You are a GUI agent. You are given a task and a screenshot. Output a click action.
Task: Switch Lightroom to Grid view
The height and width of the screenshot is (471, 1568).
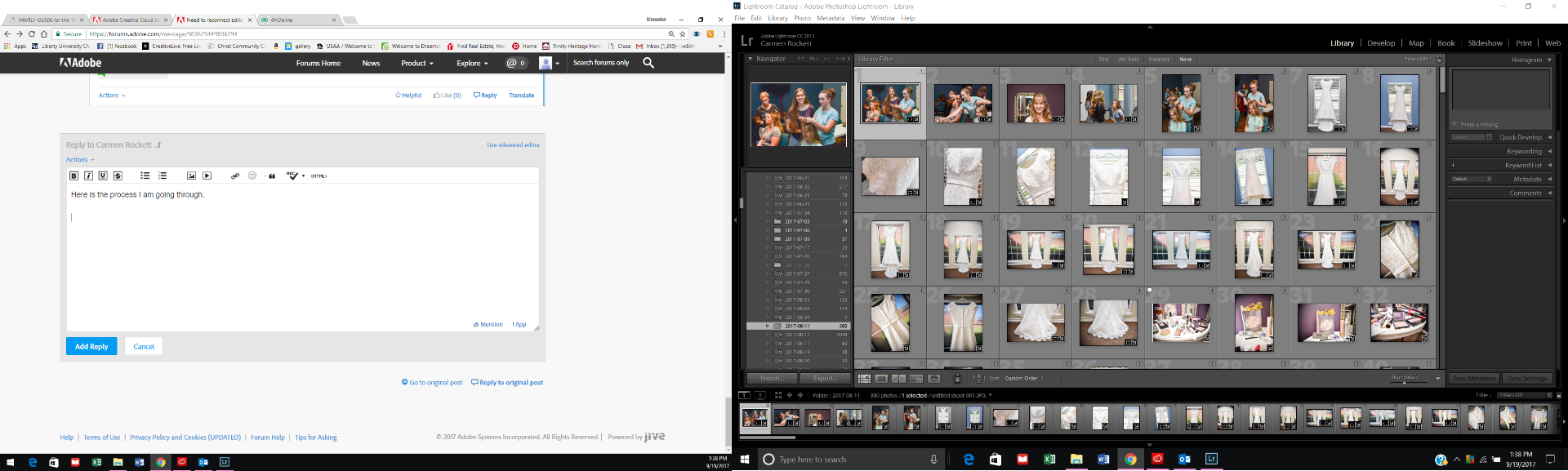pos(864,379)
